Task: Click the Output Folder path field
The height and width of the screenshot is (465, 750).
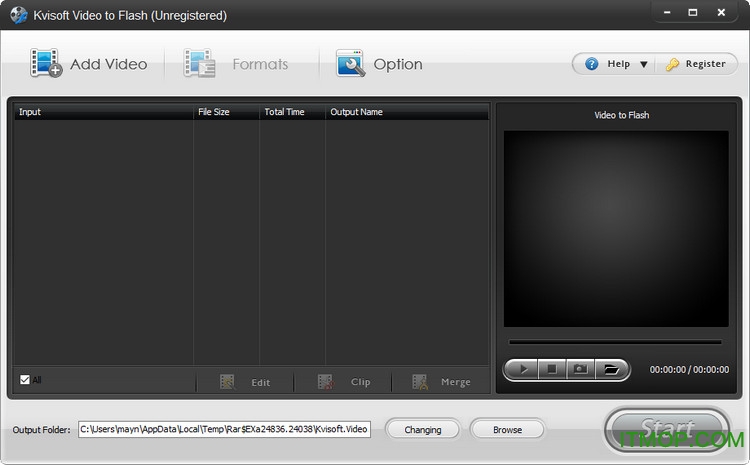Action: coord(224,429)
